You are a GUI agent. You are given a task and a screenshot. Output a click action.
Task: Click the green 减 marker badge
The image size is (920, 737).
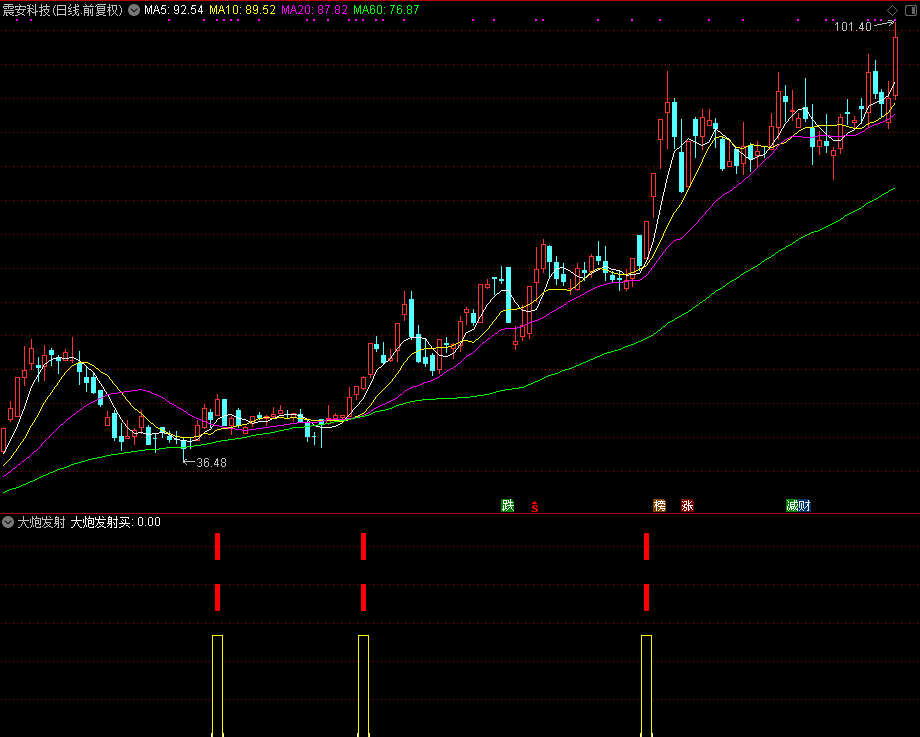coord(792,505)
